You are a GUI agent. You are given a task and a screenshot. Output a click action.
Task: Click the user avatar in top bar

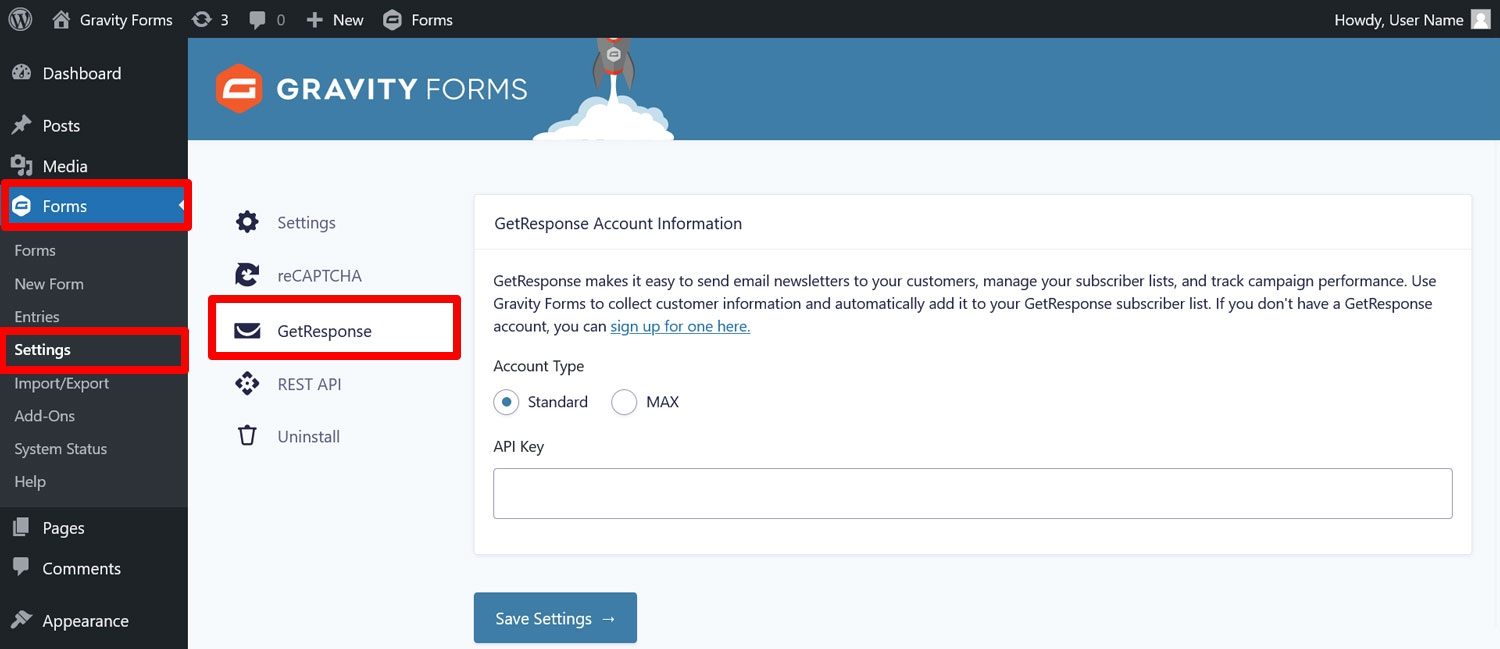[1481, 19]
